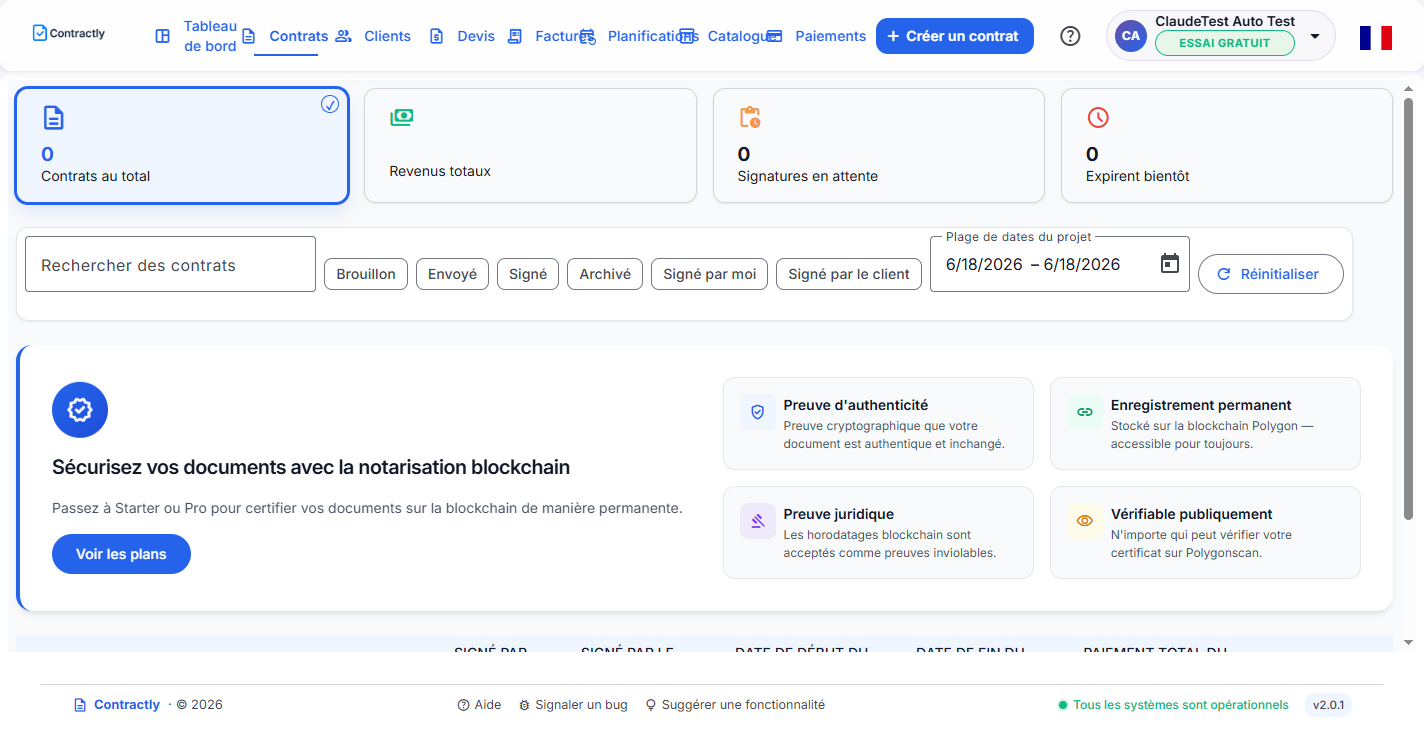1424x749 pixels.
Task: Click the ESSAI GRATUIT badge
Action: 1224,43
